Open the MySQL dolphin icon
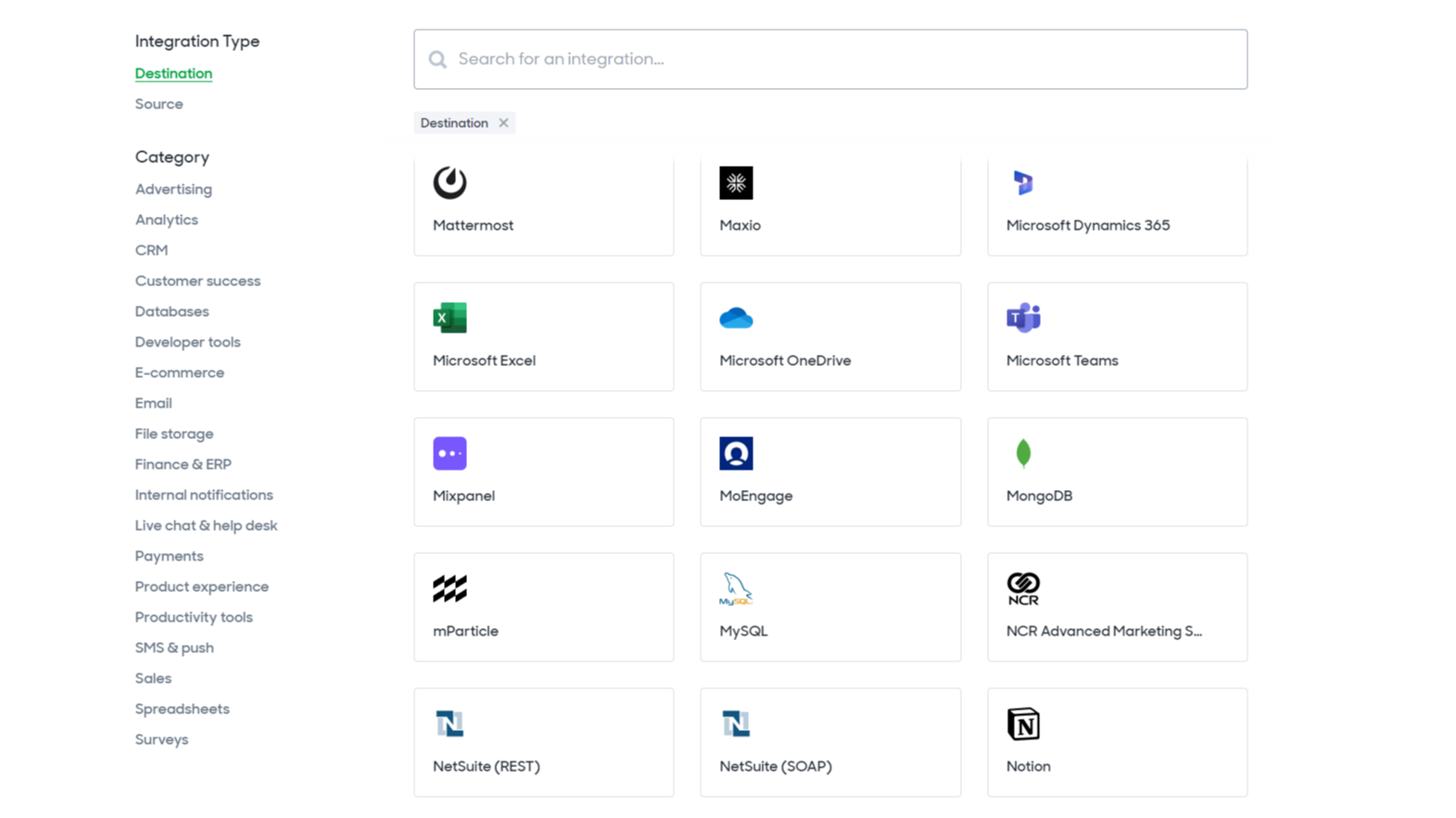Viewport: 1456px width, 818px height. pyautogui.click(x=736, y=588)
